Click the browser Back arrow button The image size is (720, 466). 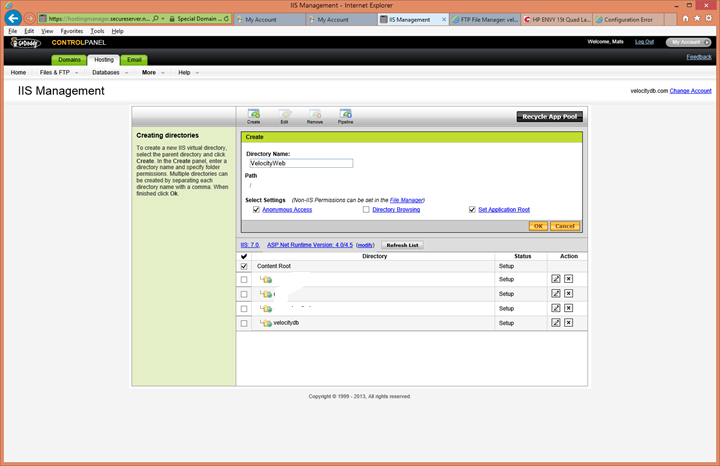[13, 18]
